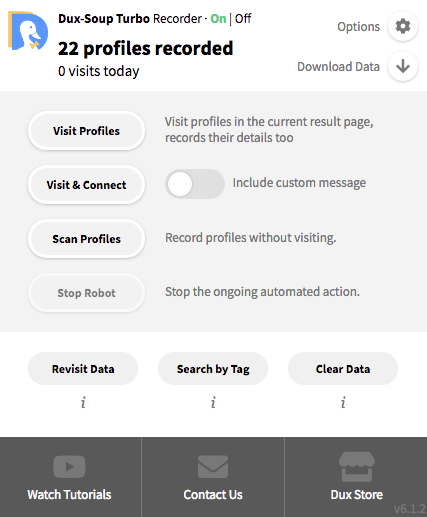Click the envelope Contact Us icon
The width and height of the screenshot is (427, 517).
click(213, 467)
